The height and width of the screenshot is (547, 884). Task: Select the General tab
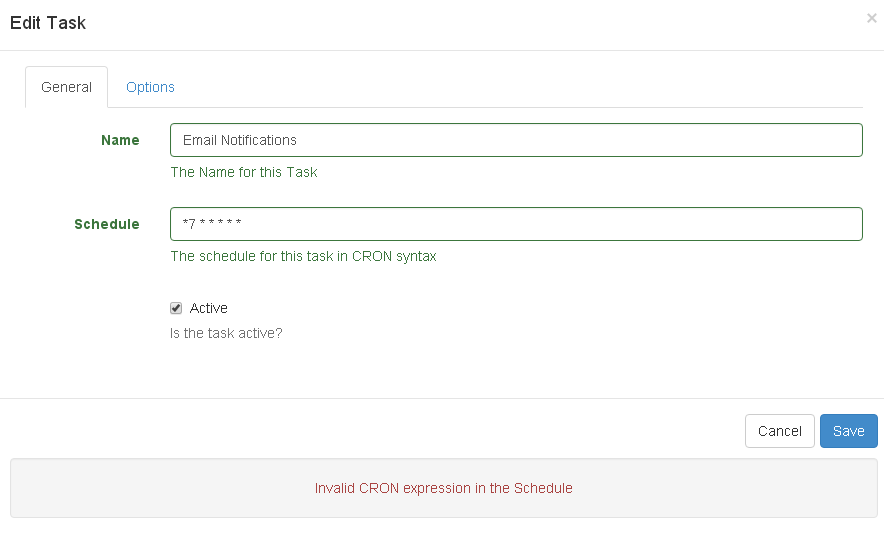pos(67,87)
